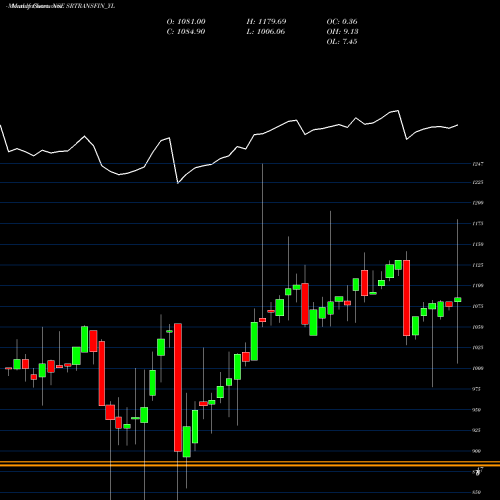500x500 pixels.
Task: Click the OL: 7.45 reading
Action: tap(342, 42)
